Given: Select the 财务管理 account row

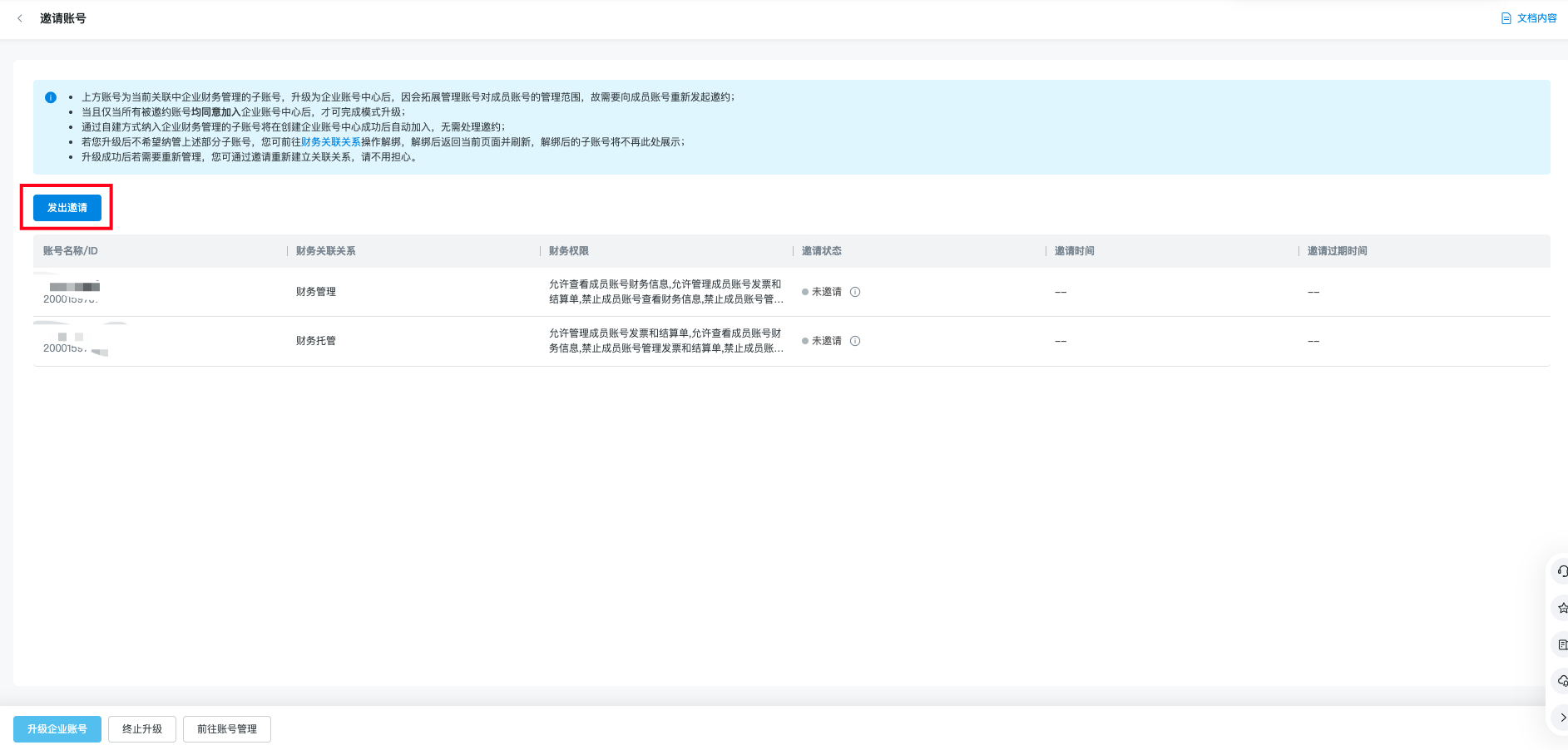Looking at the screenshot, I should (x=316, y=292).
